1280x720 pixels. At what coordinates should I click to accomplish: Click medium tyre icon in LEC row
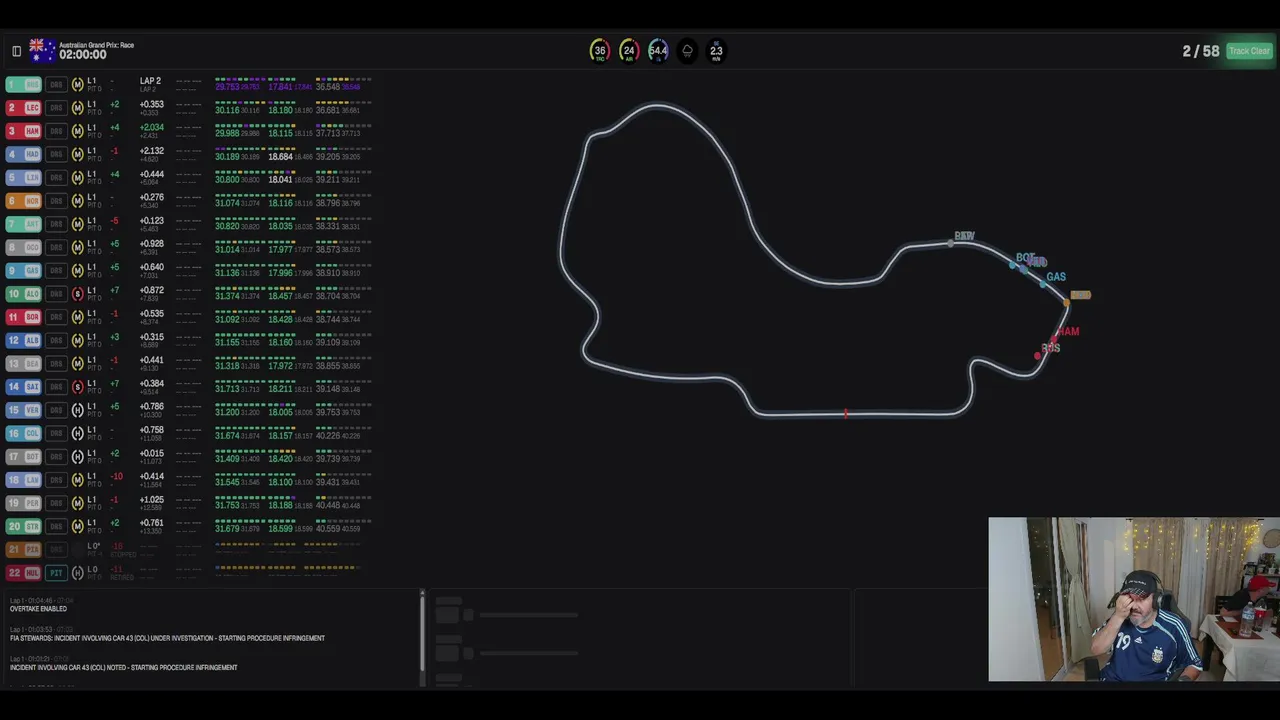point(78,108)
